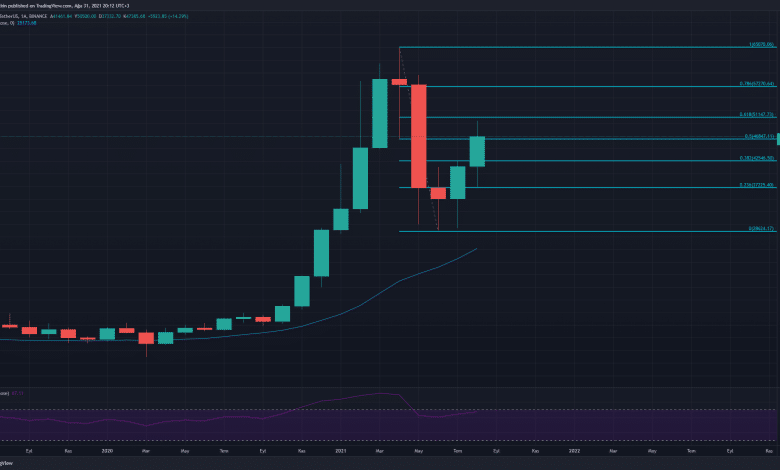Click the TetherUS BINANCE symbol legend
The width and height of the screenshot is (780, 470).
click(20, 15)
